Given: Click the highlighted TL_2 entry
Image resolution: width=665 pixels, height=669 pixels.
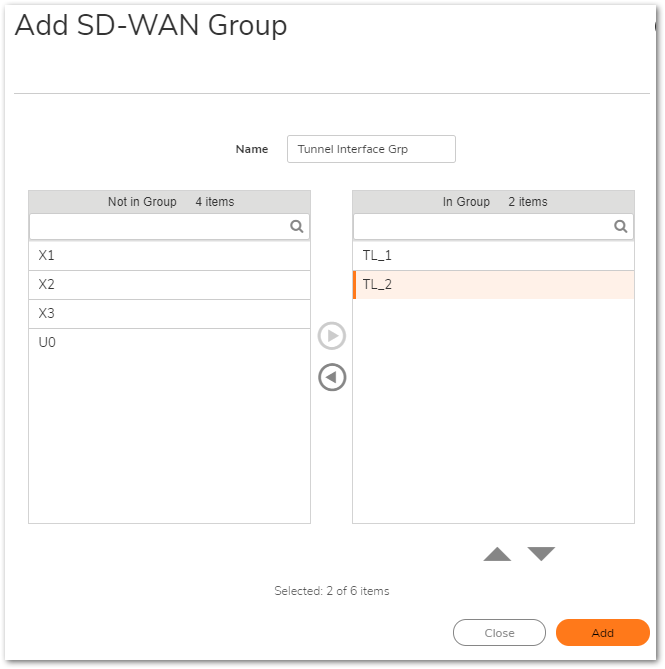Looking at the screenshot, I should tap(493, 285).
